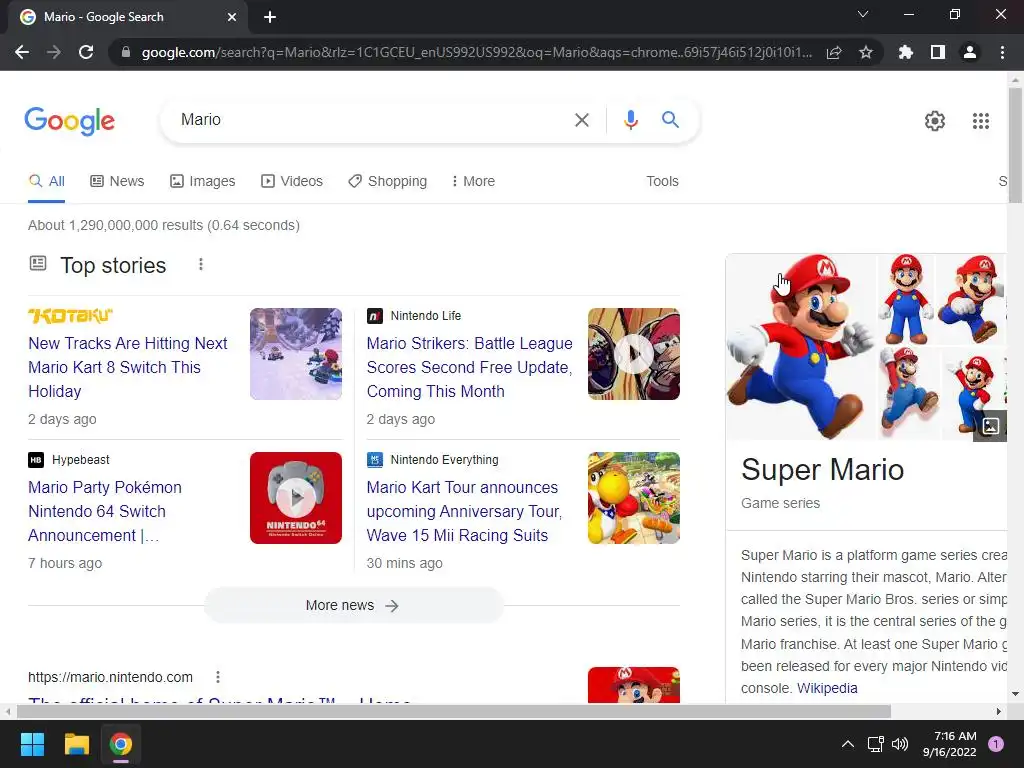Viewport: 1024px width, 768px height.
Task: Open the network status tray icon
Action: click(x=875, y=744)
